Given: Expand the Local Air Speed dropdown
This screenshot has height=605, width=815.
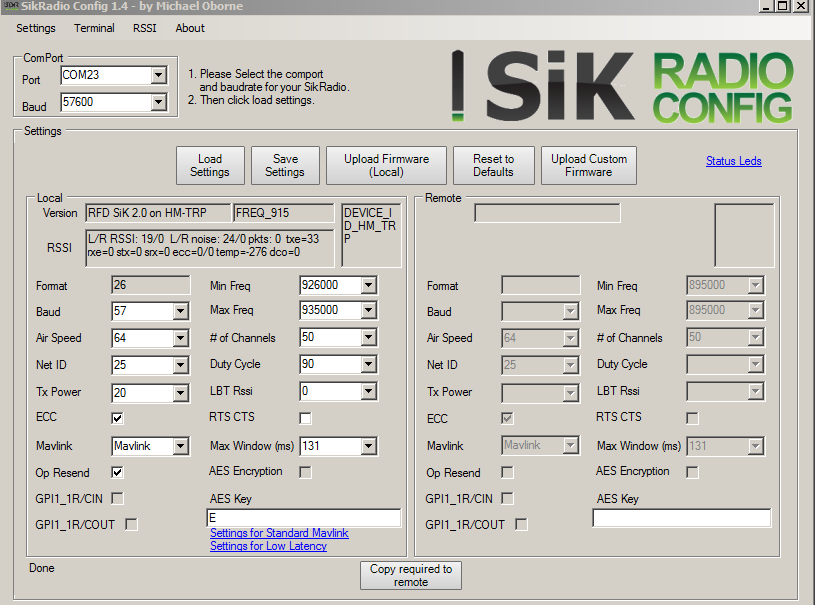Looking at the screenshot, I should (180, 338).
